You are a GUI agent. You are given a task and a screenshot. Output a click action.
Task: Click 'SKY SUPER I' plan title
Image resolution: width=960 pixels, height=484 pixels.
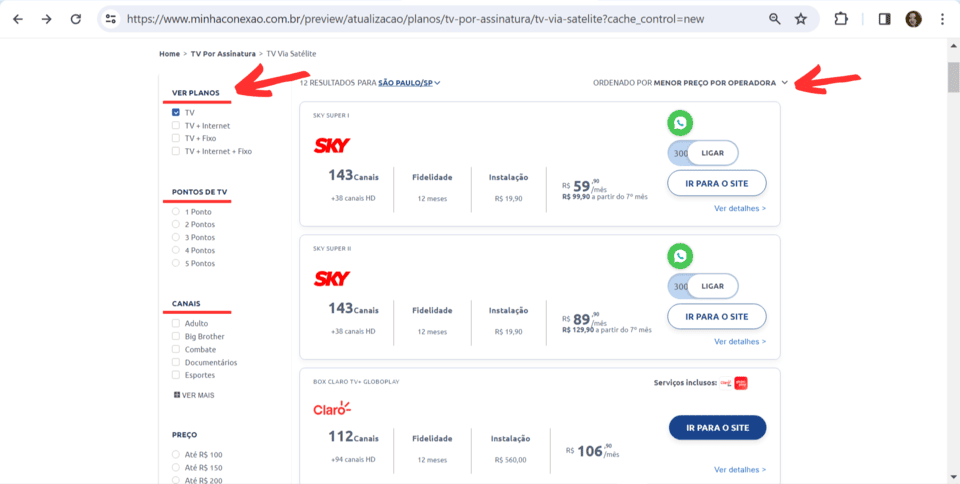click(x=331, y=116)
